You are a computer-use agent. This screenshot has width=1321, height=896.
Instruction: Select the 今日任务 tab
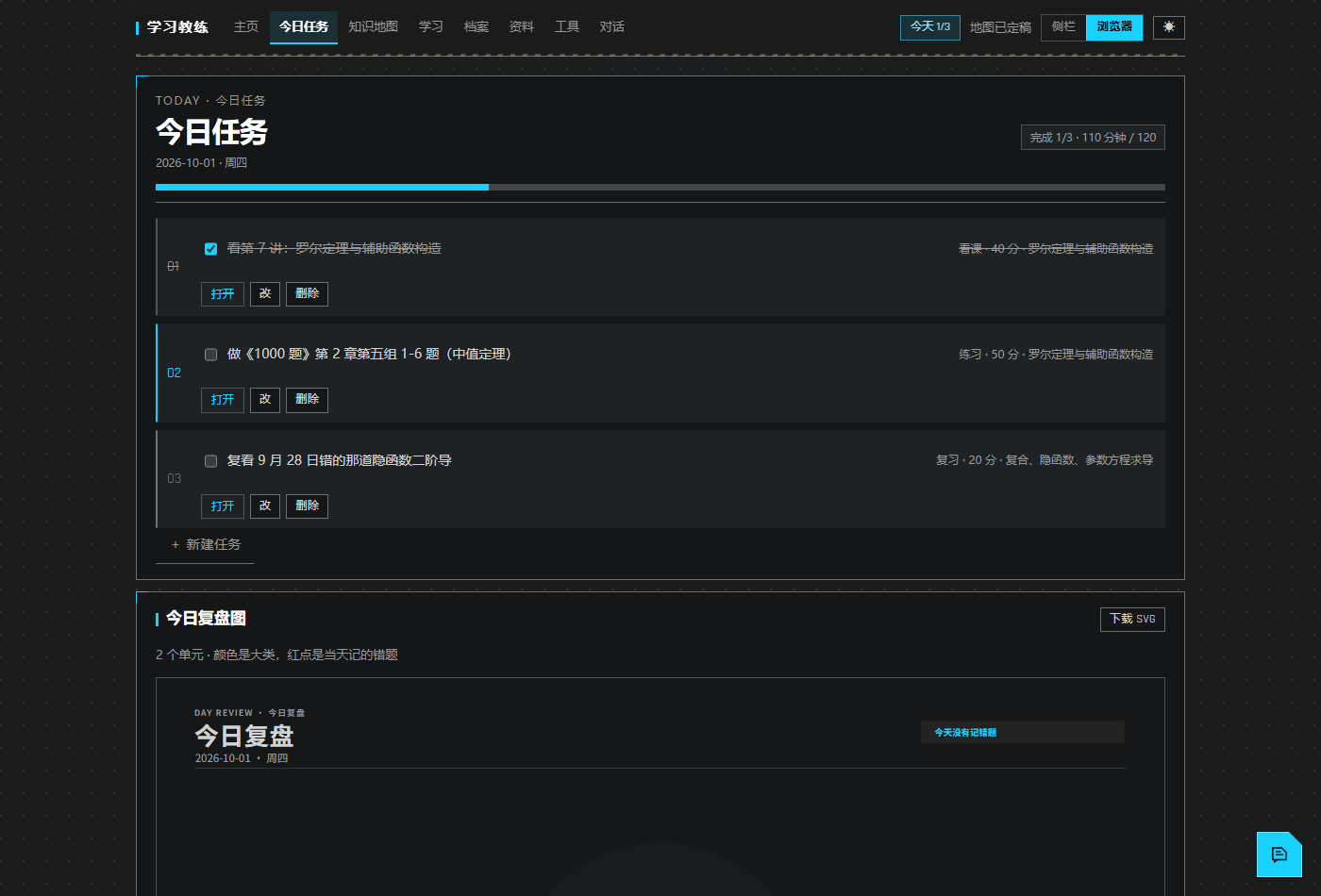coord(304,27)
